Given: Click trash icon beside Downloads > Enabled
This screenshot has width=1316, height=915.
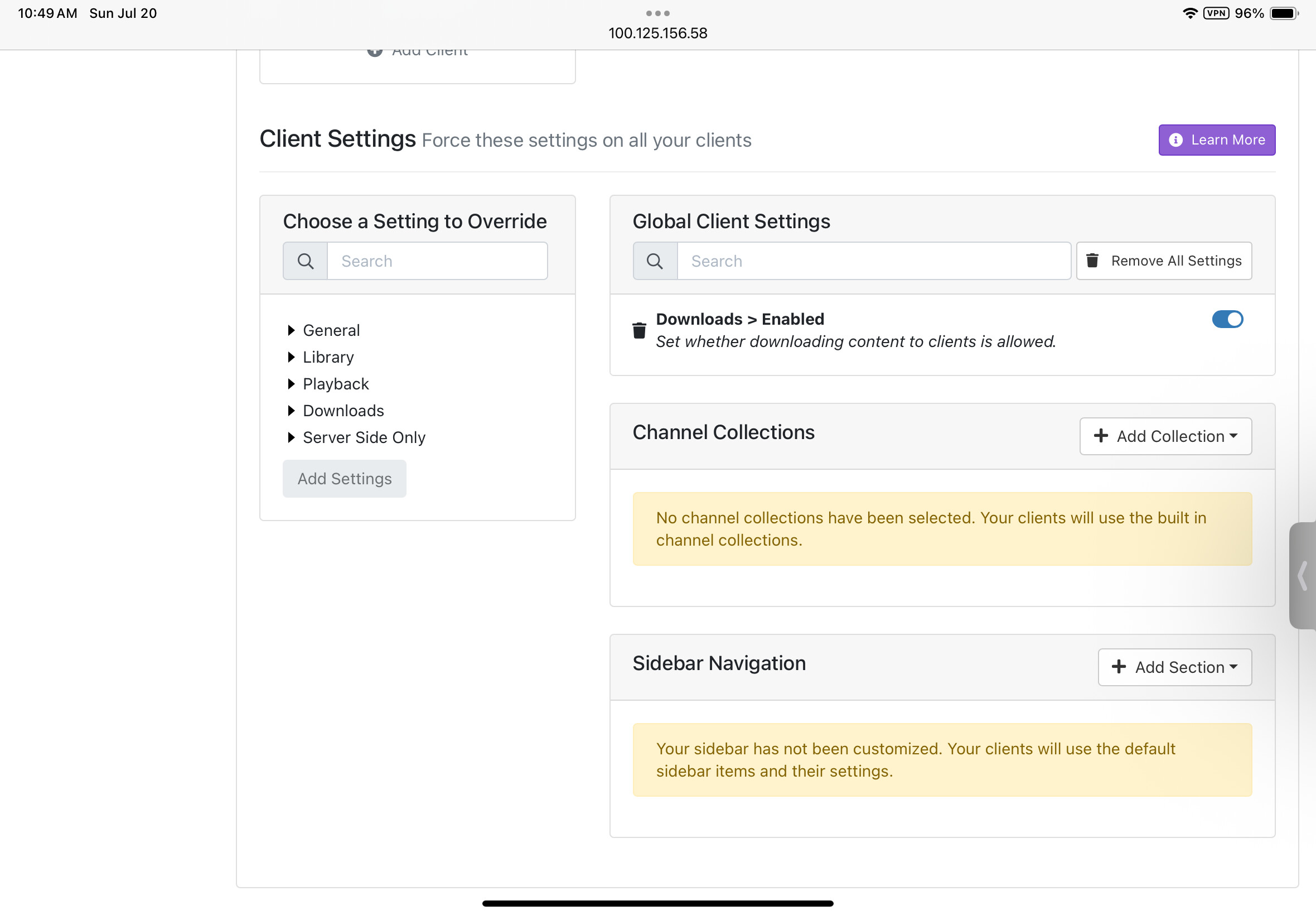Looking at the screenshot, I should (x=639, y=331).
